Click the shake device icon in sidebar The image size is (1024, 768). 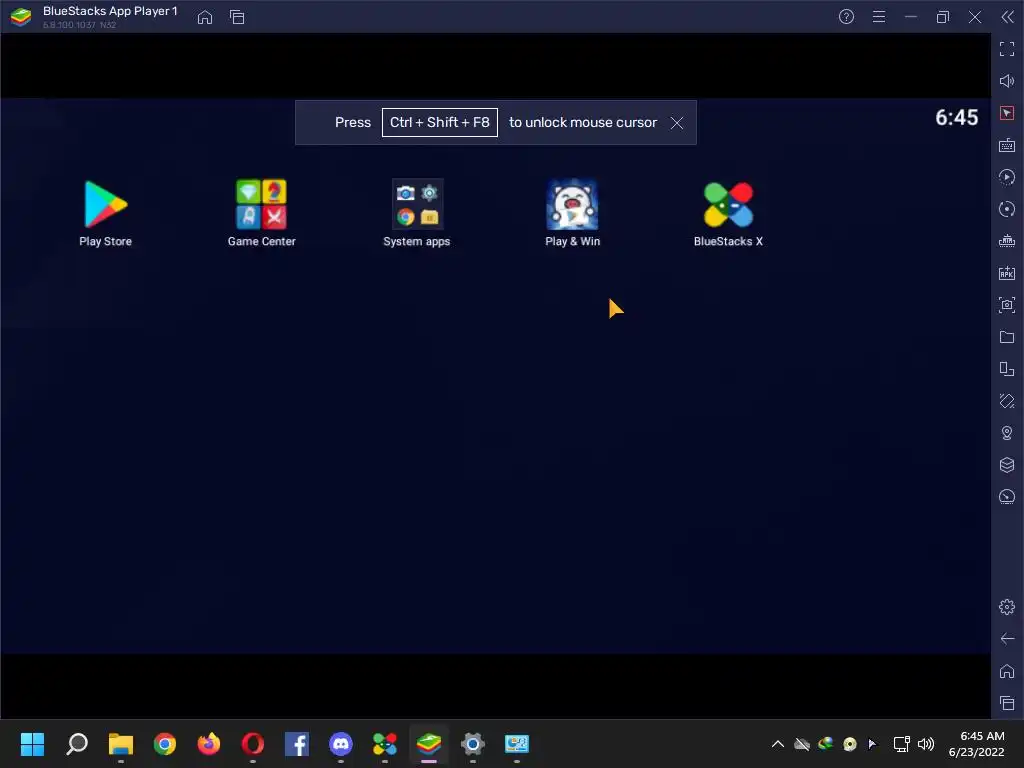click(x=1007, y=401)
